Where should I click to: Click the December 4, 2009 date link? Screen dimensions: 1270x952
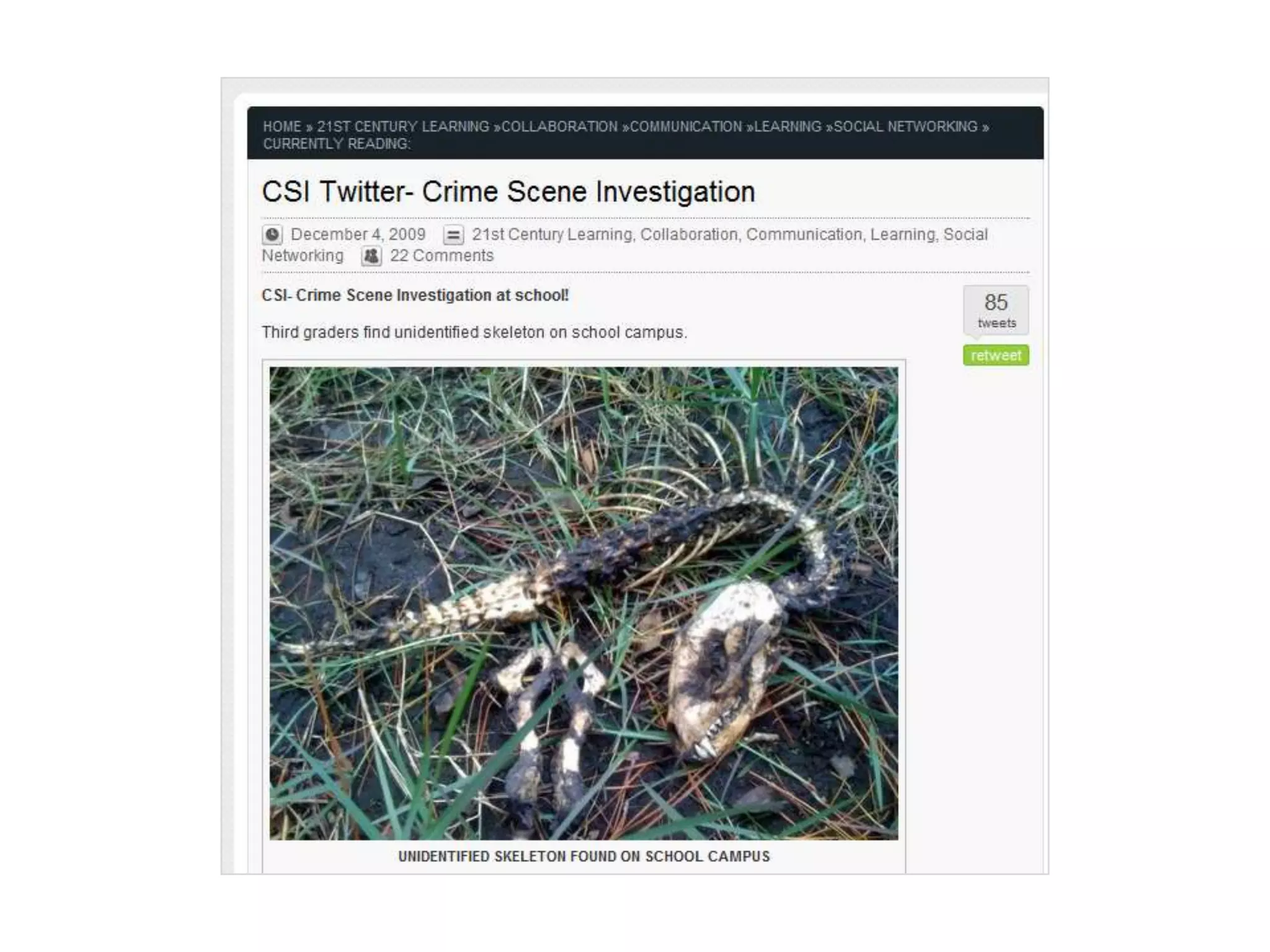[x=358, y=234]
